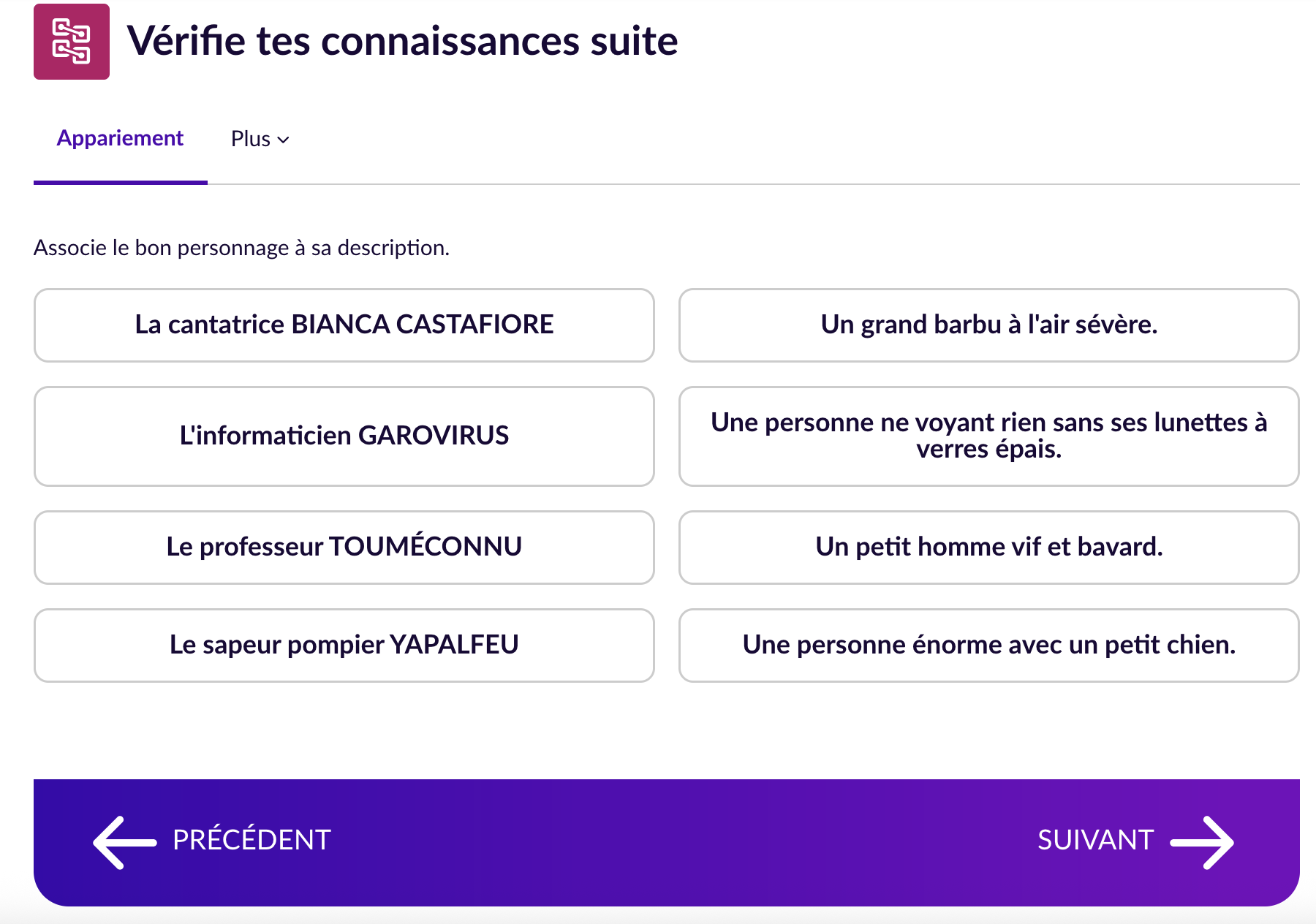Image resolution: width=1316 pixels, height=924 pixels.
Task: Select 'Un grand barbu à l'air sévère' description
Action: pos(988,325)
